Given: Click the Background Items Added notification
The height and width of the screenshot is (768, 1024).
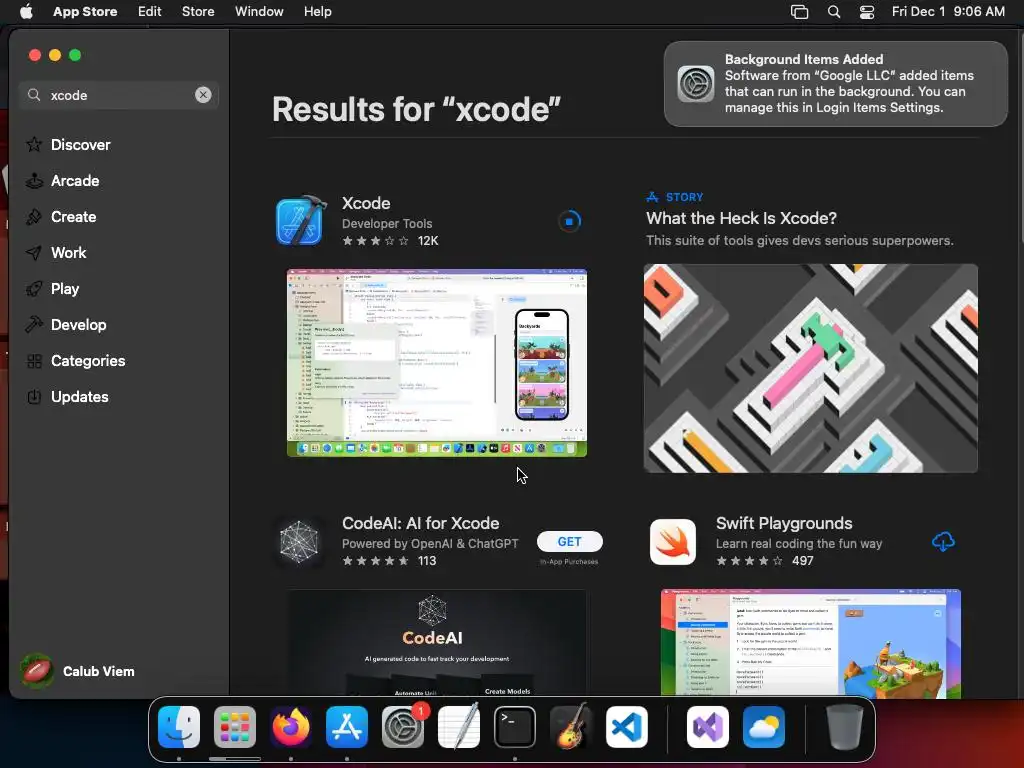Looking at the screenshot, I should 835,84.
